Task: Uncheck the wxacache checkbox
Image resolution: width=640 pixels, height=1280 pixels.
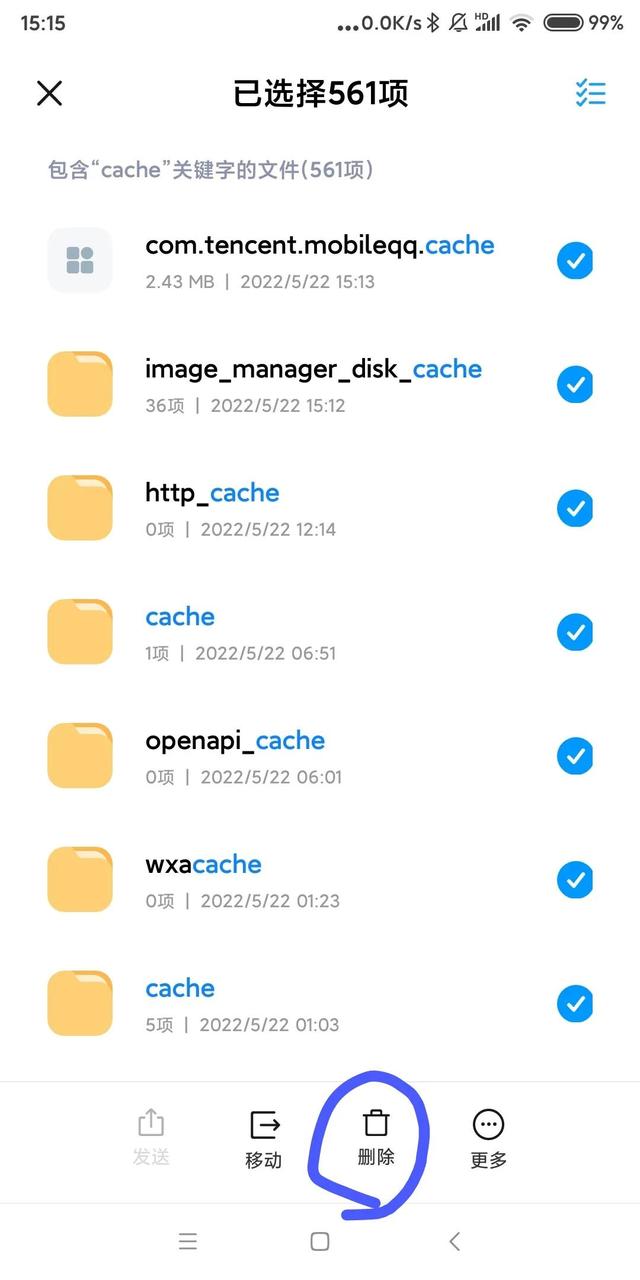Action: pos(575,881)
